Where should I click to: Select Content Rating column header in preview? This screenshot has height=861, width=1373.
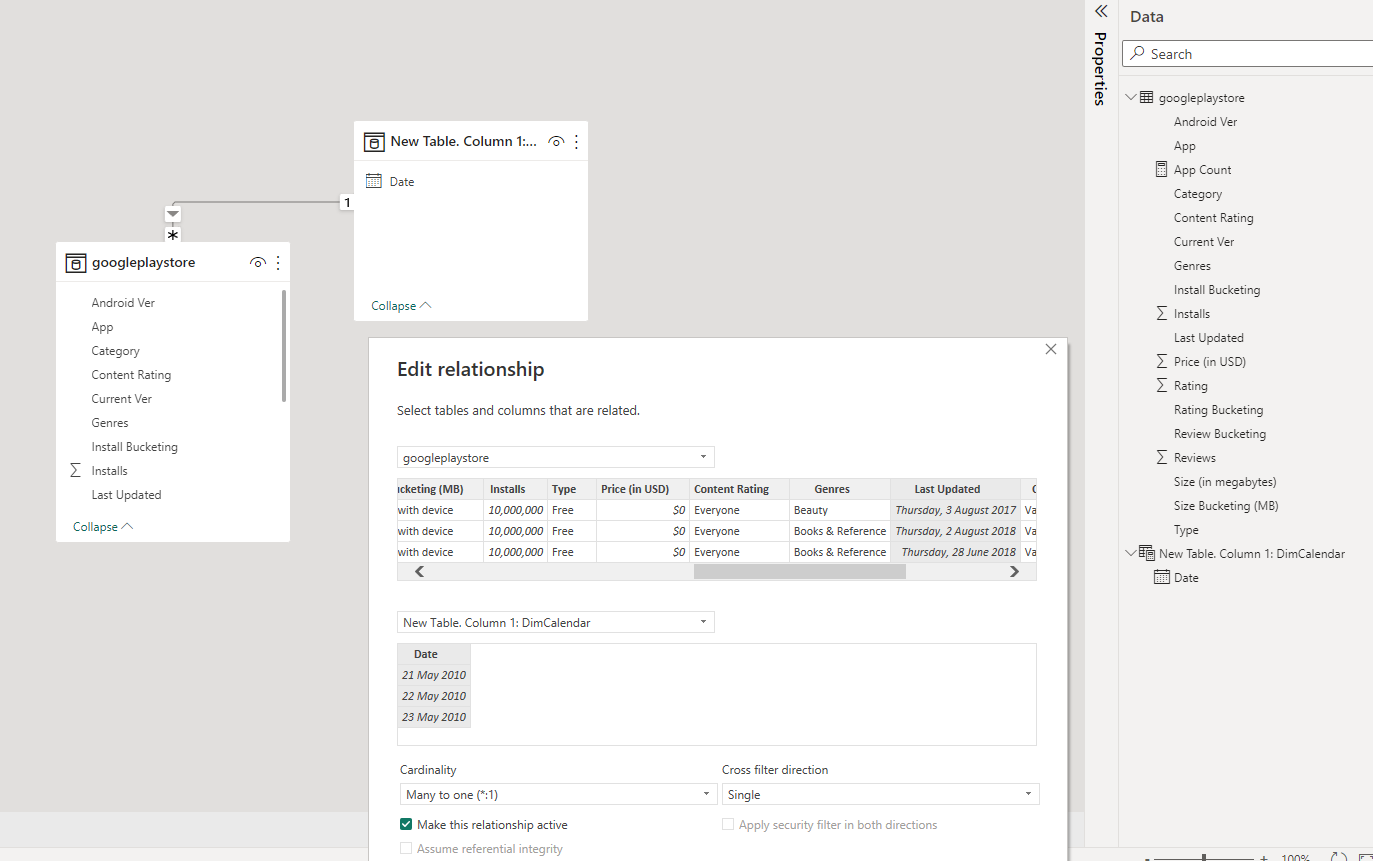pos(739,489)
